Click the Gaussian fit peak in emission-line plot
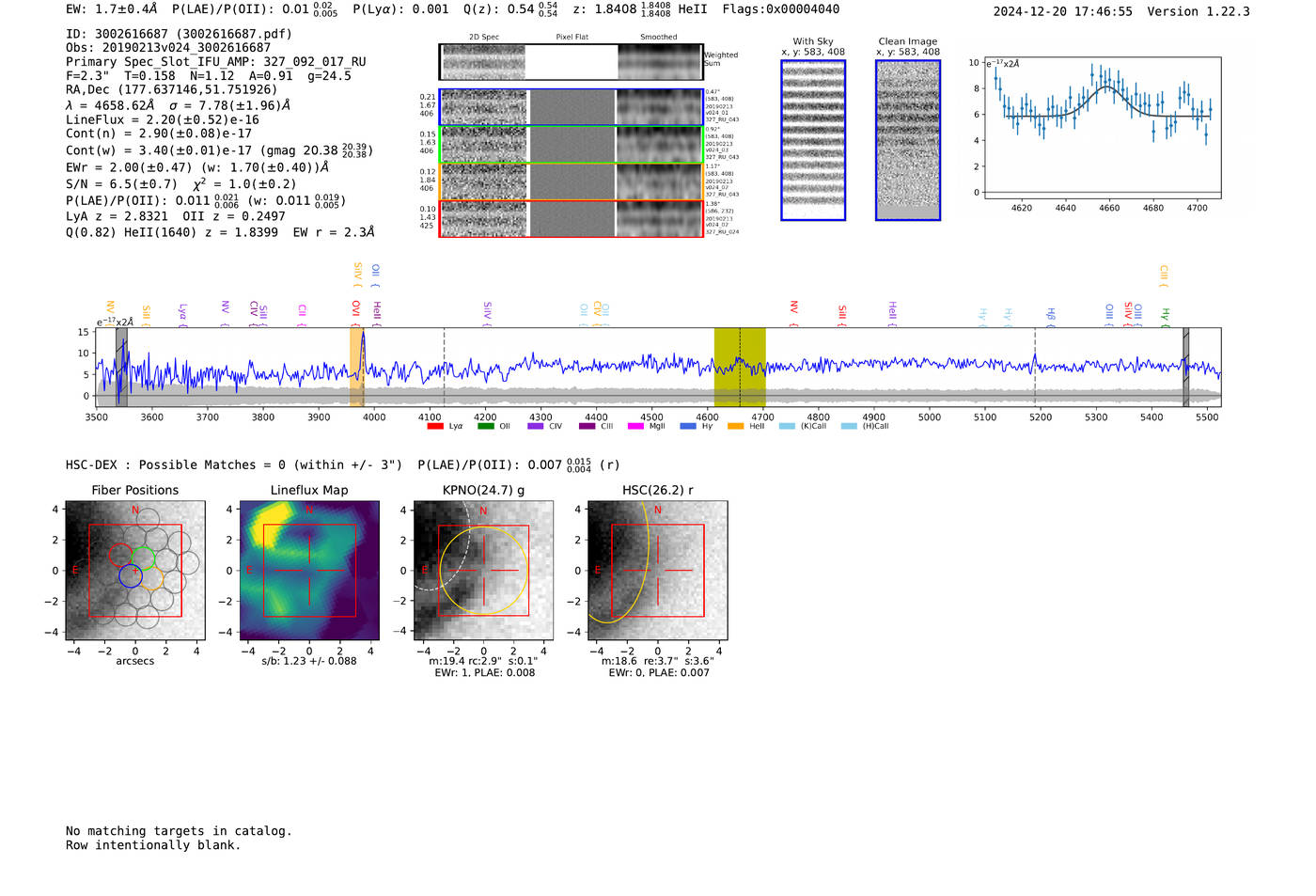The height and width of the screenshot is (896, 1316). (1109, 87)
